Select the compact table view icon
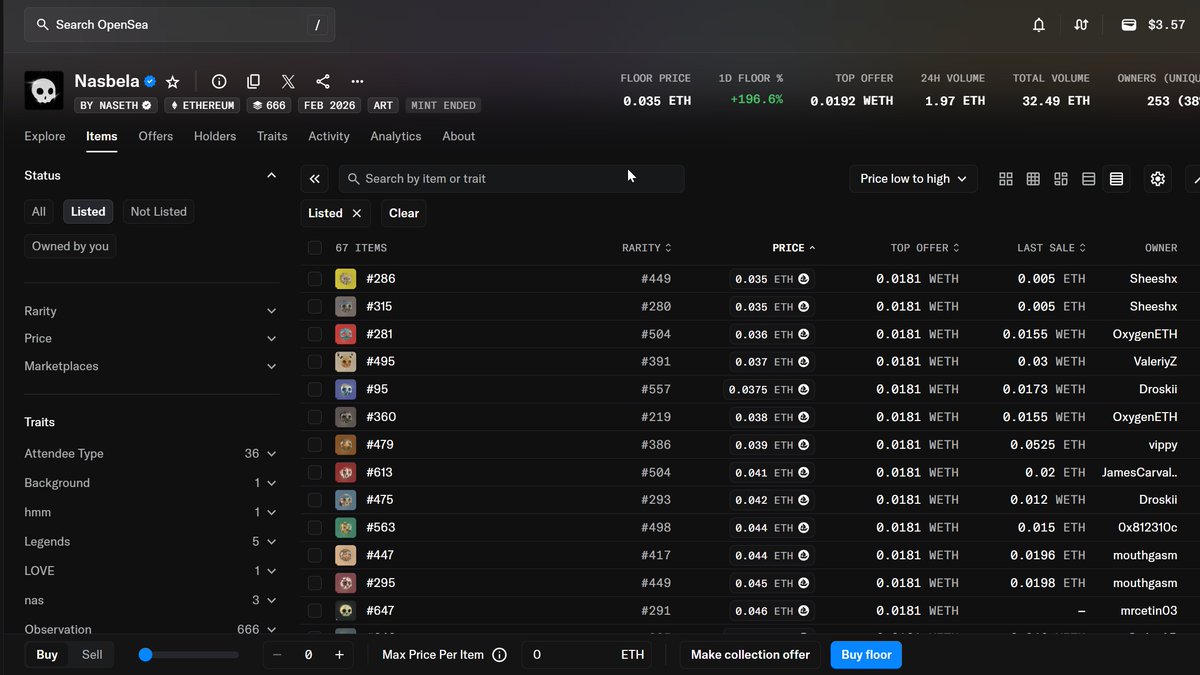1200x675 pixels. pos(1116,179)
